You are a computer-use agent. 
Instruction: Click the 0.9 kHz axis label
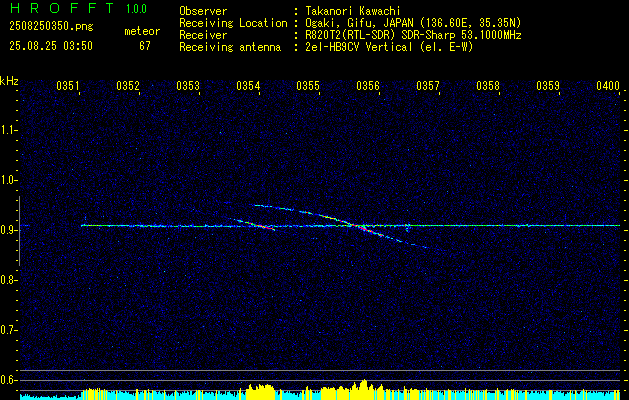click(8, 230)
